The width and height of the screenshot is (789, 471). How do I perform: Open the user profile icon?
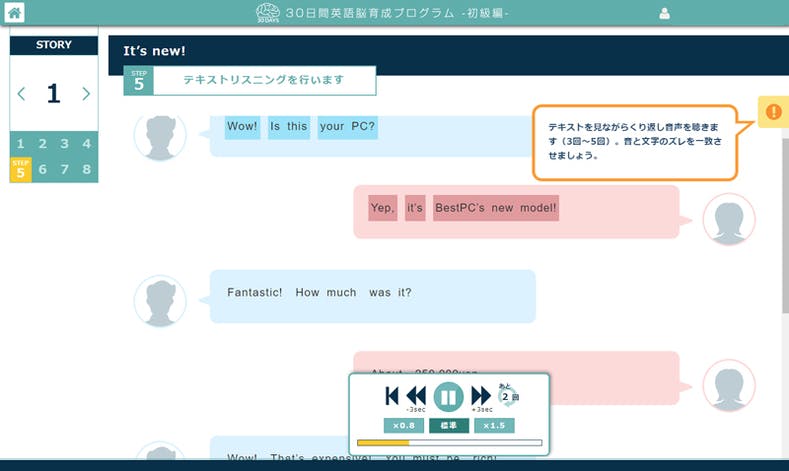pos(665,13)
